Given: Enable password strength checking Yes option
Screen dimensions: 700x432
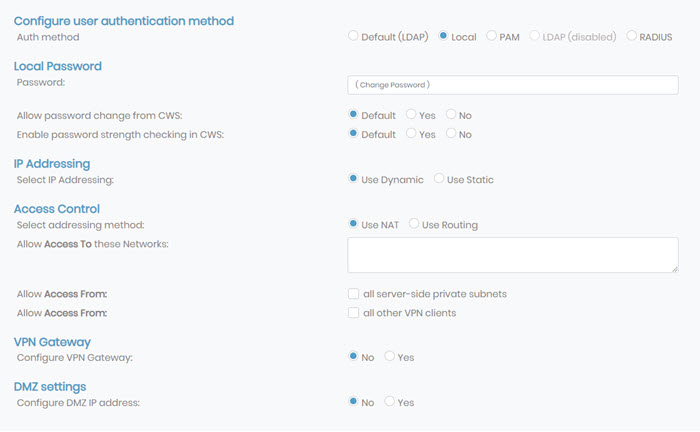Looking at the screenshot, I should coord(411,133).
